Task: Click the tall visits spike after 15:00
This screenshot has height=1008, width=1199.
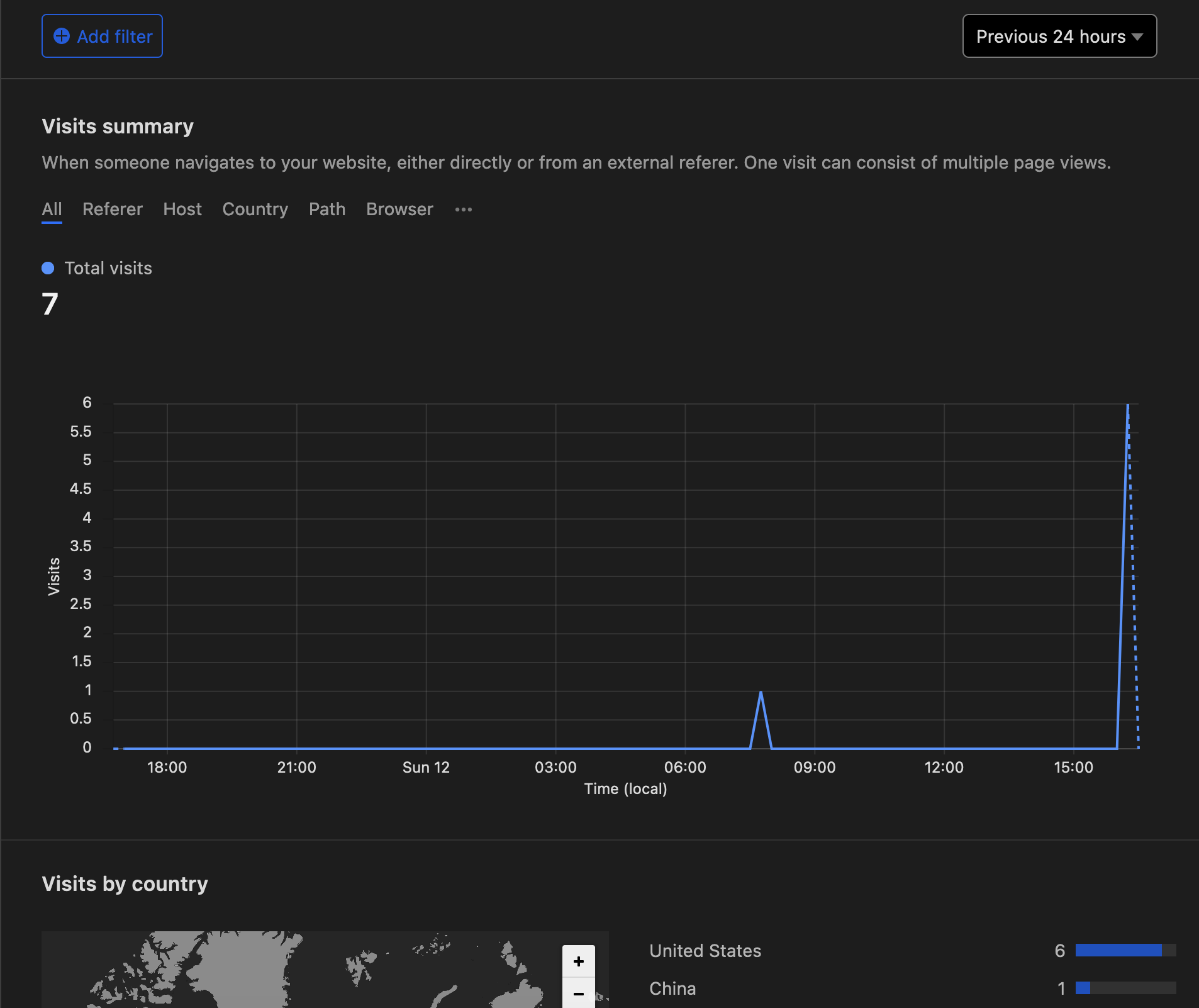Action: [1127, 407]
